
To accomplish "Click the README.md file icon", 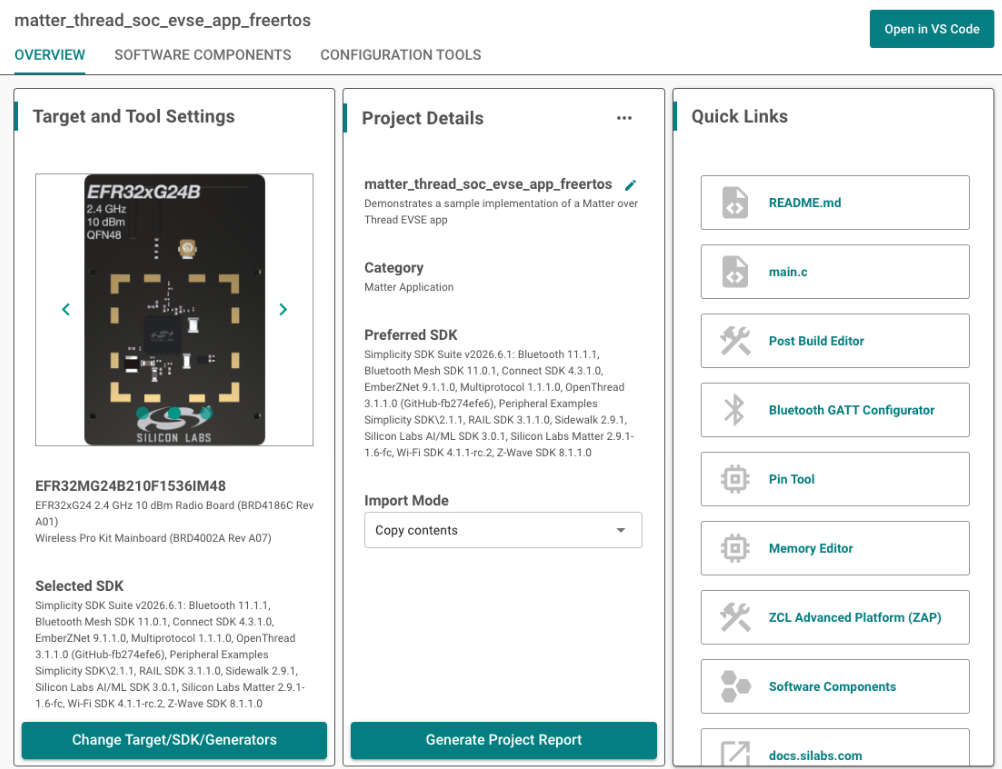I will point(735,203).
